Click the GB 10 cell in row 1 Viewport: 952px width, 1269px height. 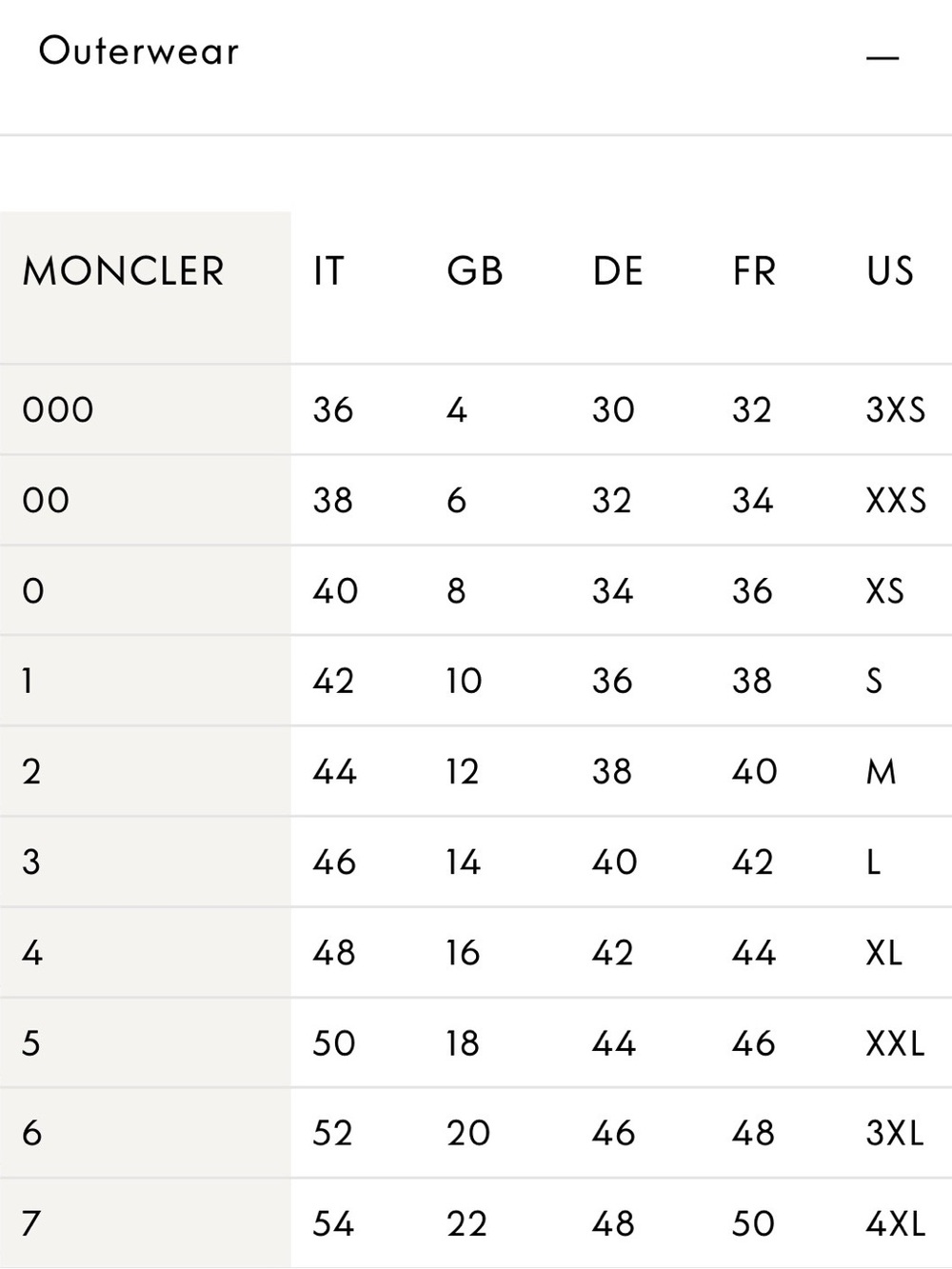(x=464, y=682)
